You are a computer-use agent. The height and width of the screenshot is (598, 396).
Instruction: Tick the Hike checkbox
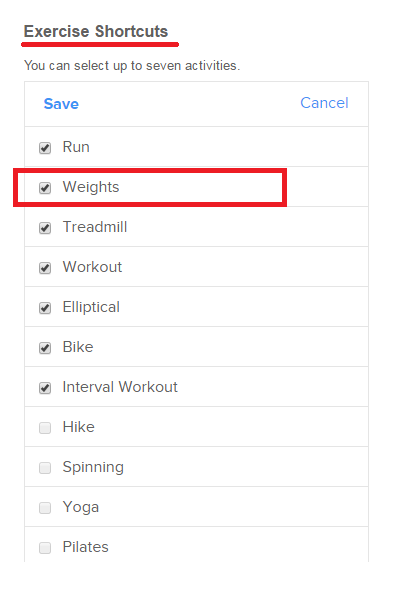[x=45, y=428]
